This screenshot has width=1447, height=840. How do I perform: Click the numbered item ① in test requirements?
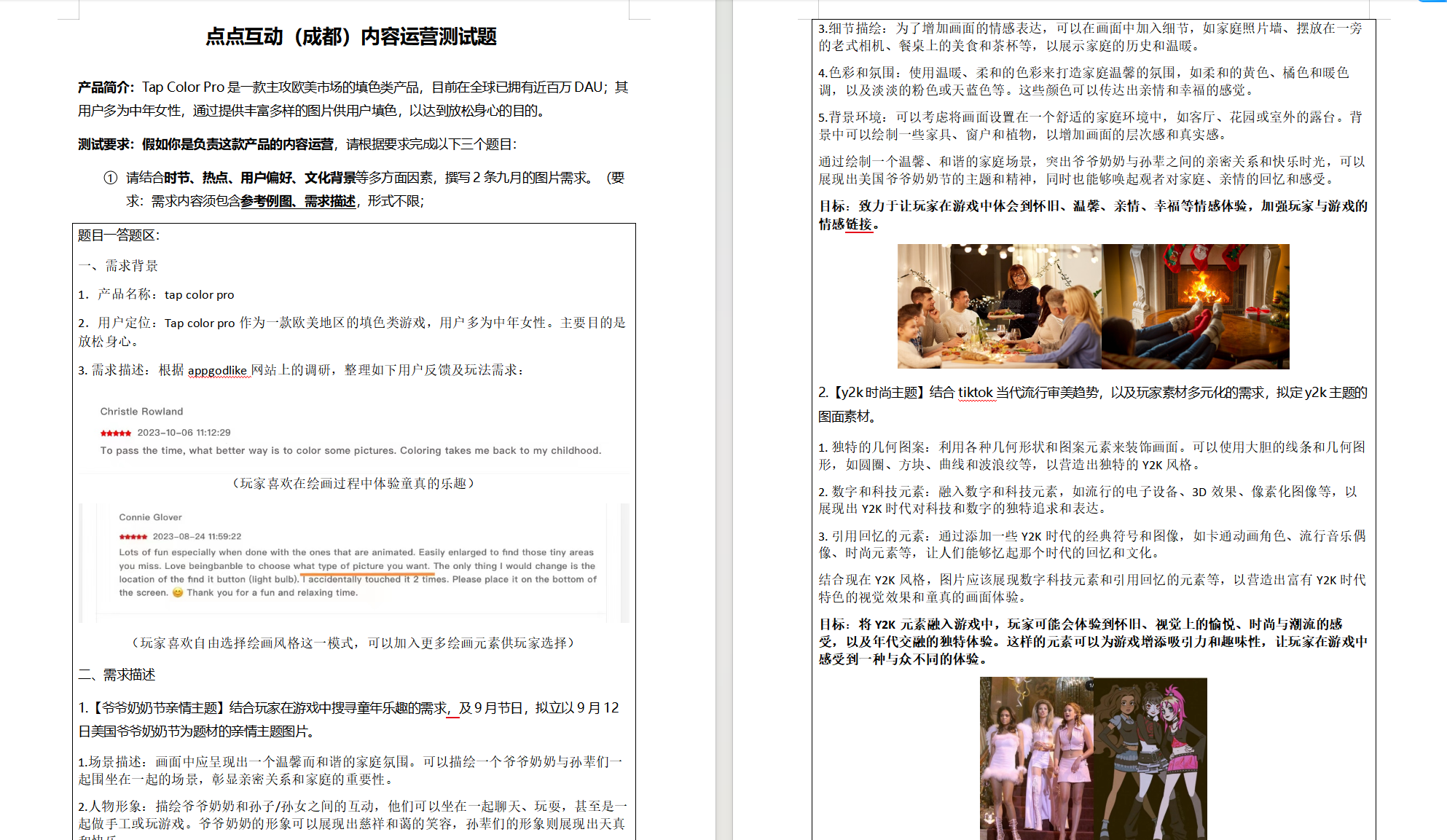[110, 177]
